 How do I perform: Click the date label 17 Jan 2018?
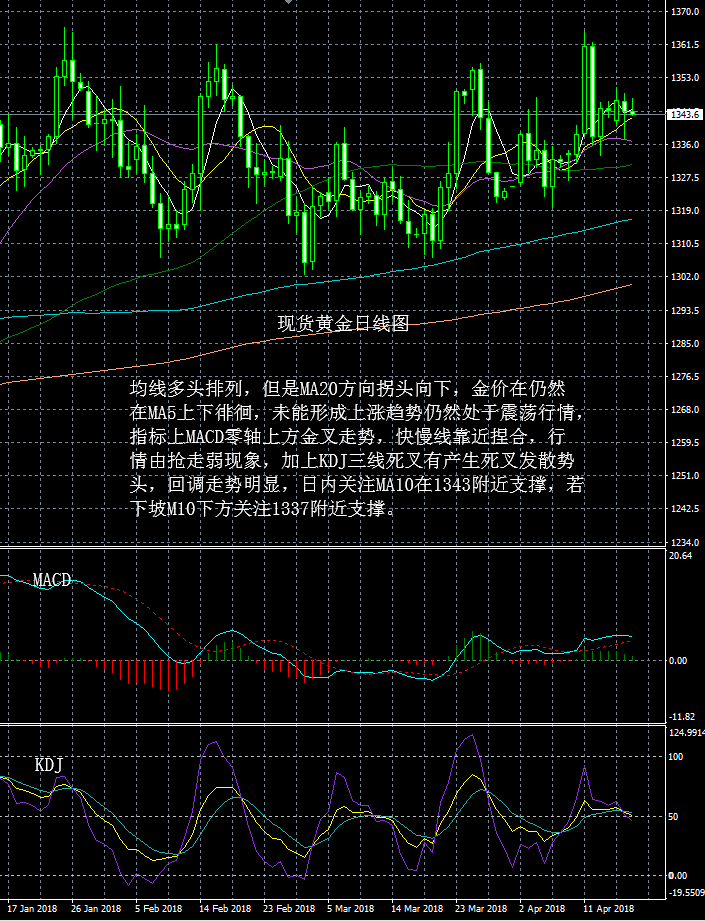point(32,909)
